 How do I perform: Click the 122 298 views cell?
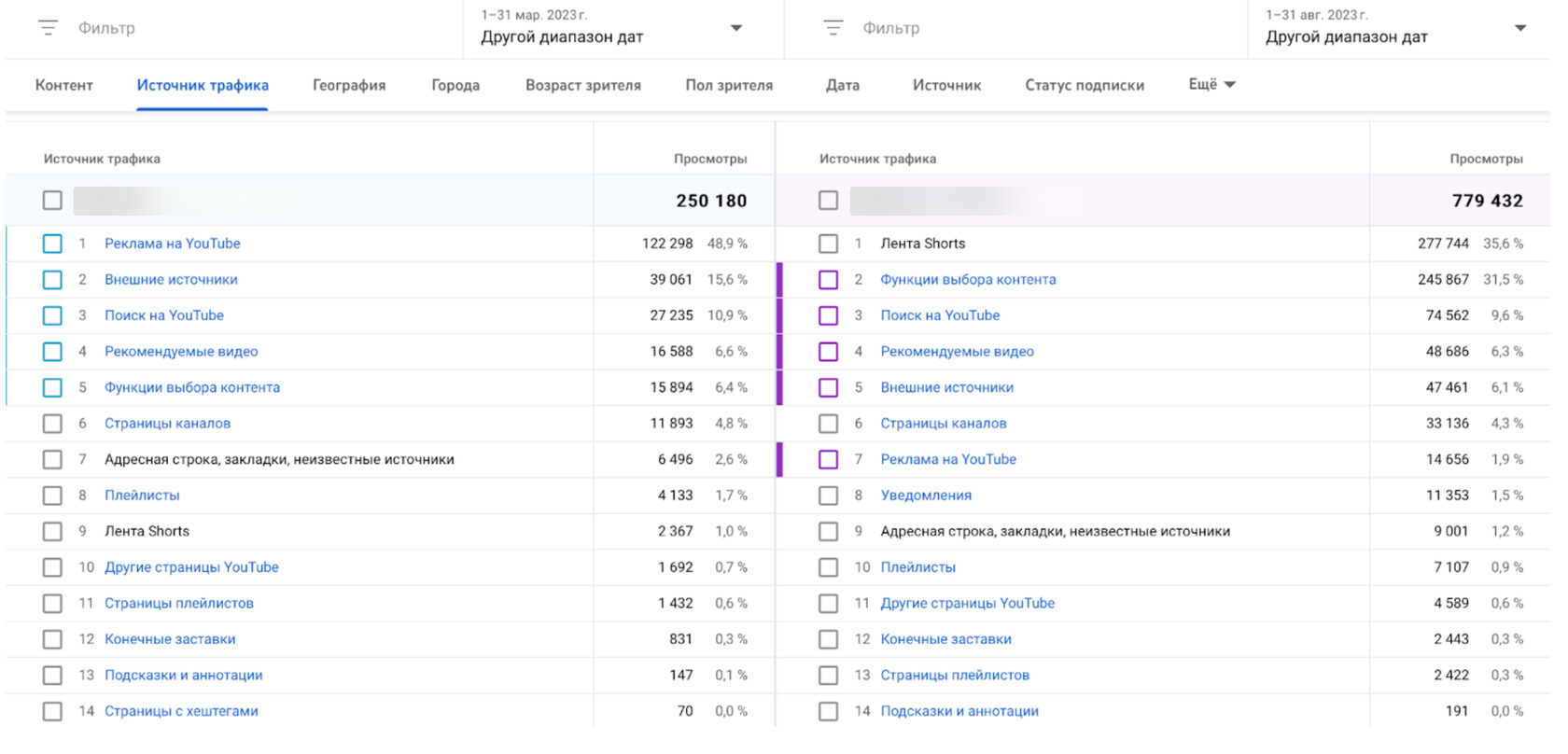pos(667,244)
